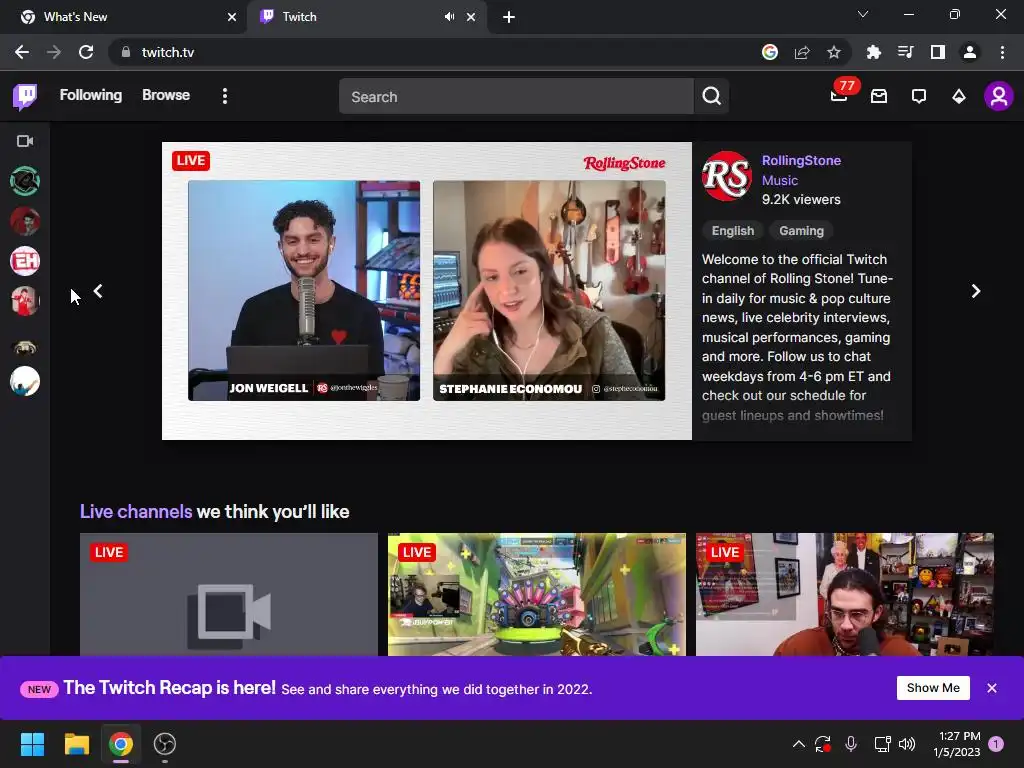This screenshot has height=768, width=1024.
Task: Open the first live channel placeholder thumbnail
Action: tap(229, 594)
